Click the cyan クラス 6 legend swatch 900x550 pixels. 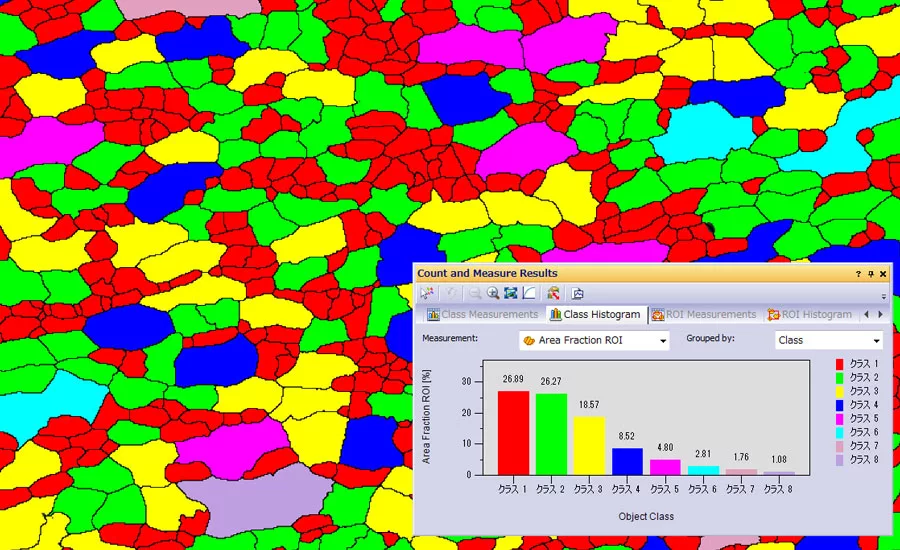pos(839,432)
